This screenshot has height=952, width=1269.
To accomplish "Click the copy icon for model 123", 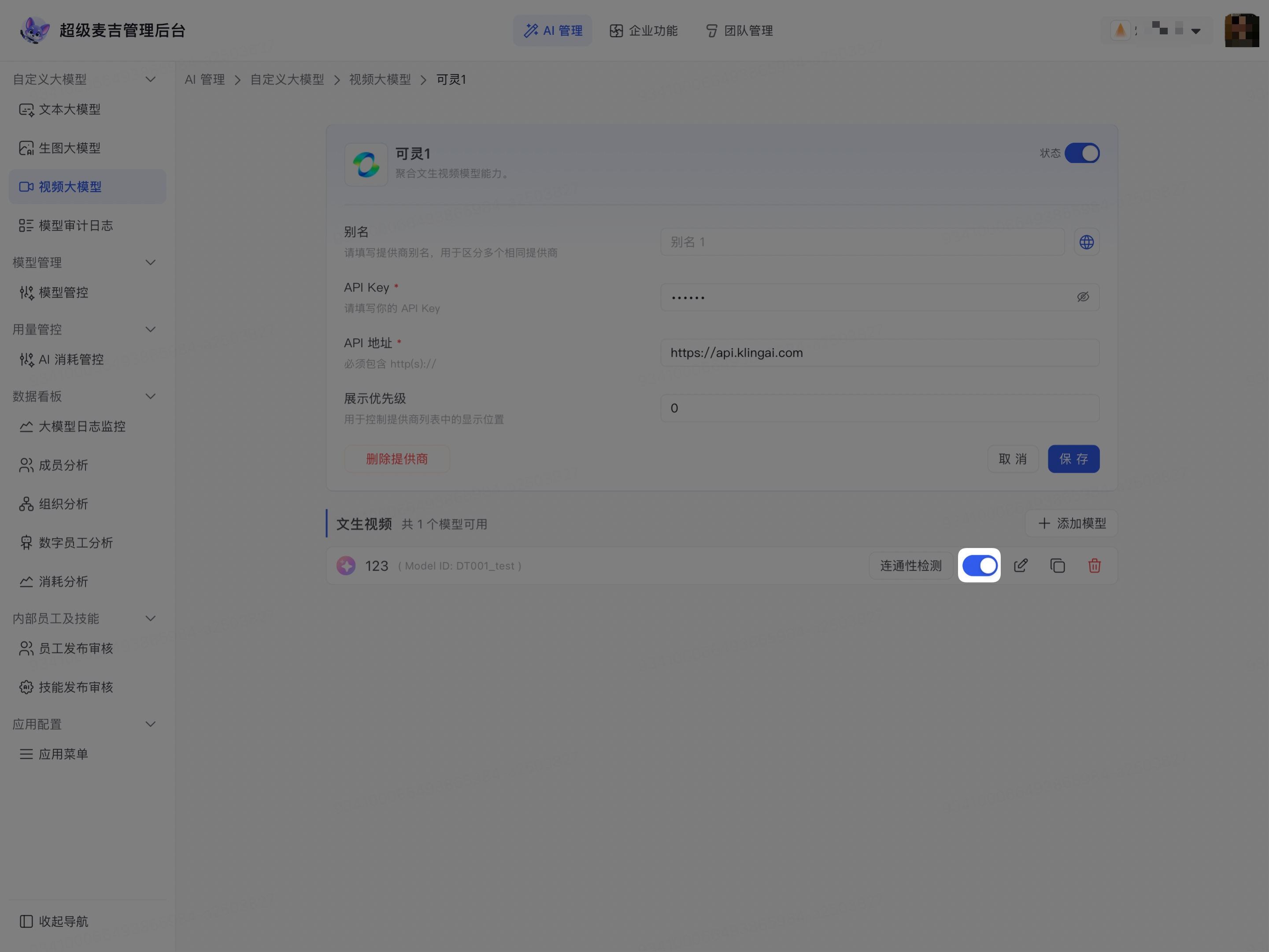I will coord(1057,566).
